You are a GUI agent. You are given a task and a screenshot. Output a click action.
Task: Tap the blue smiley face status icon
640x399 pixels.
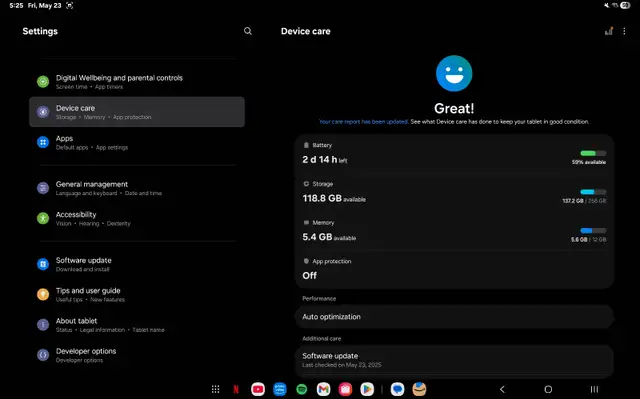(454, 73)
